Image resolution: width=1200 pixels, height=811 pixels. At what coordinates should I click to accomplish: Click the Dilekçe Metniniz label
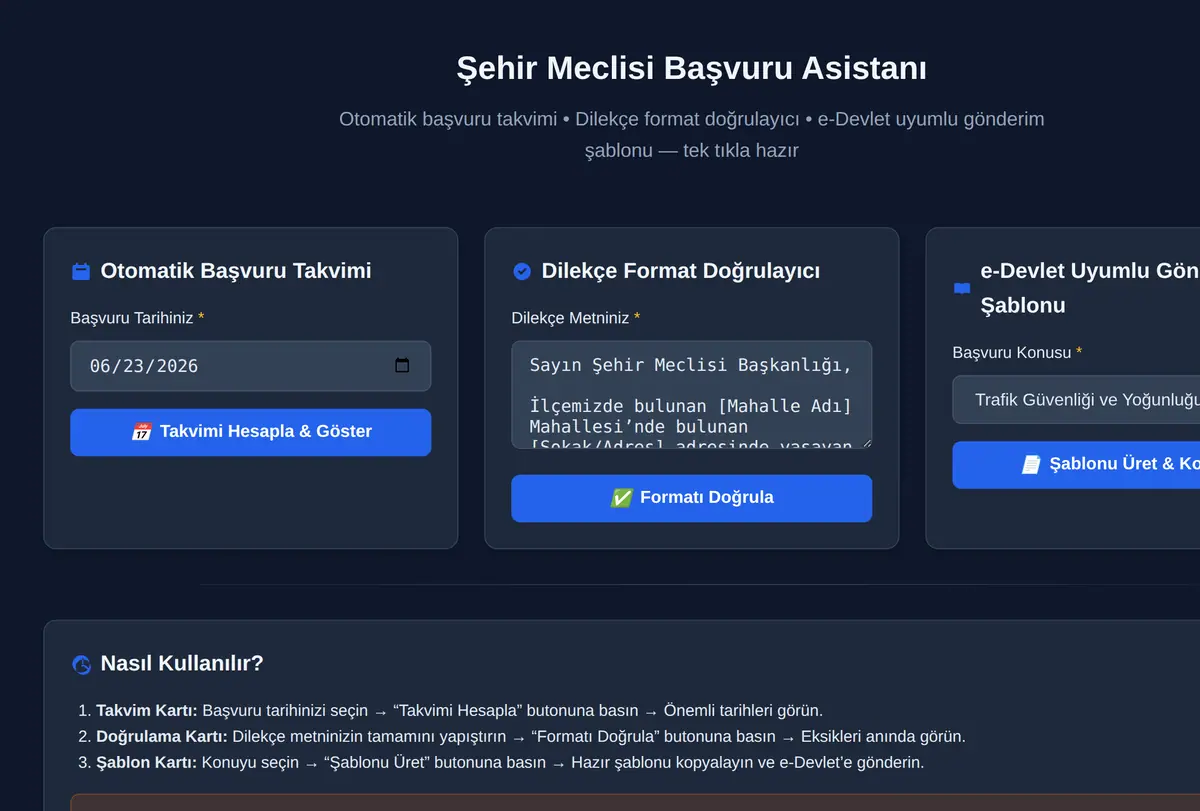(x=576, y=318)
